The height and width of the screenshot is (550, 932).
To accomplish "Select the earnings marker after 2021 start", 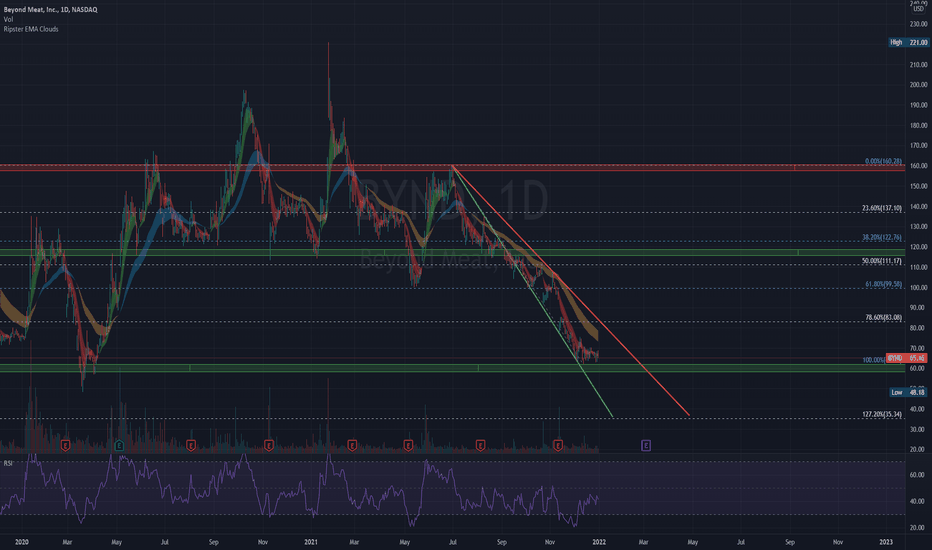I will (x=352, y=445).
